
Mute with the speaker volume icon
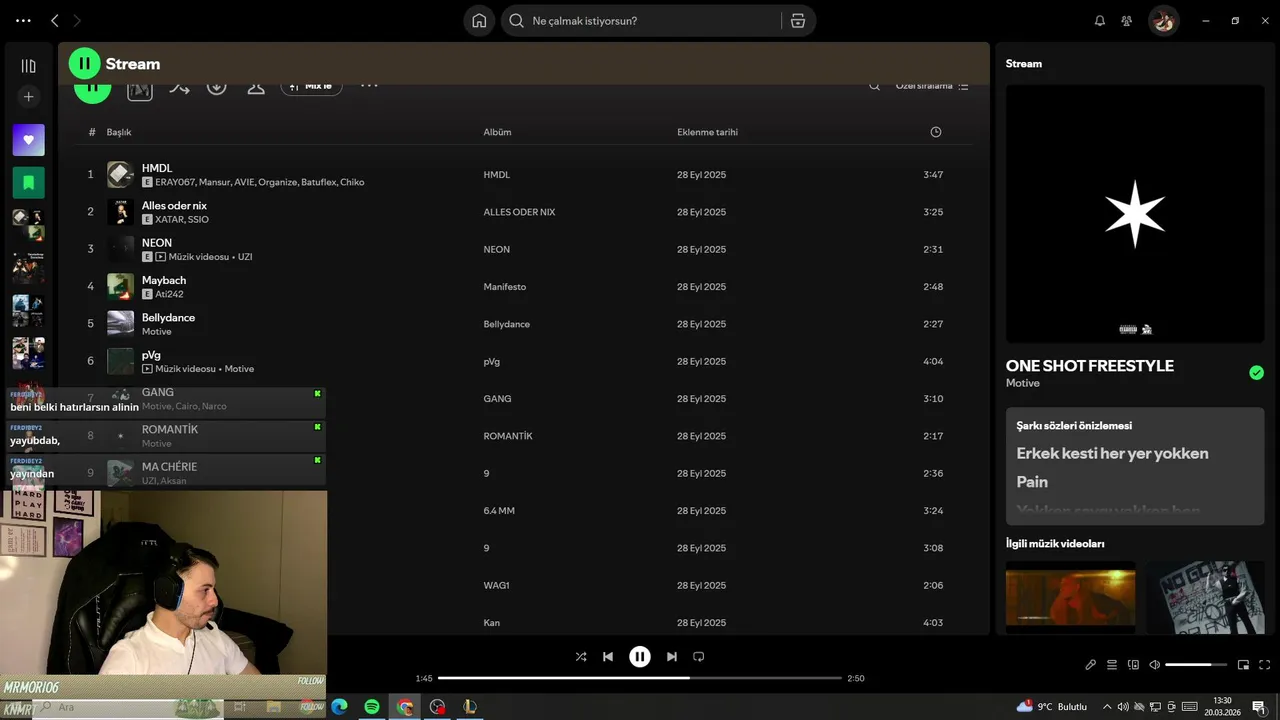tap(1154, 665)
